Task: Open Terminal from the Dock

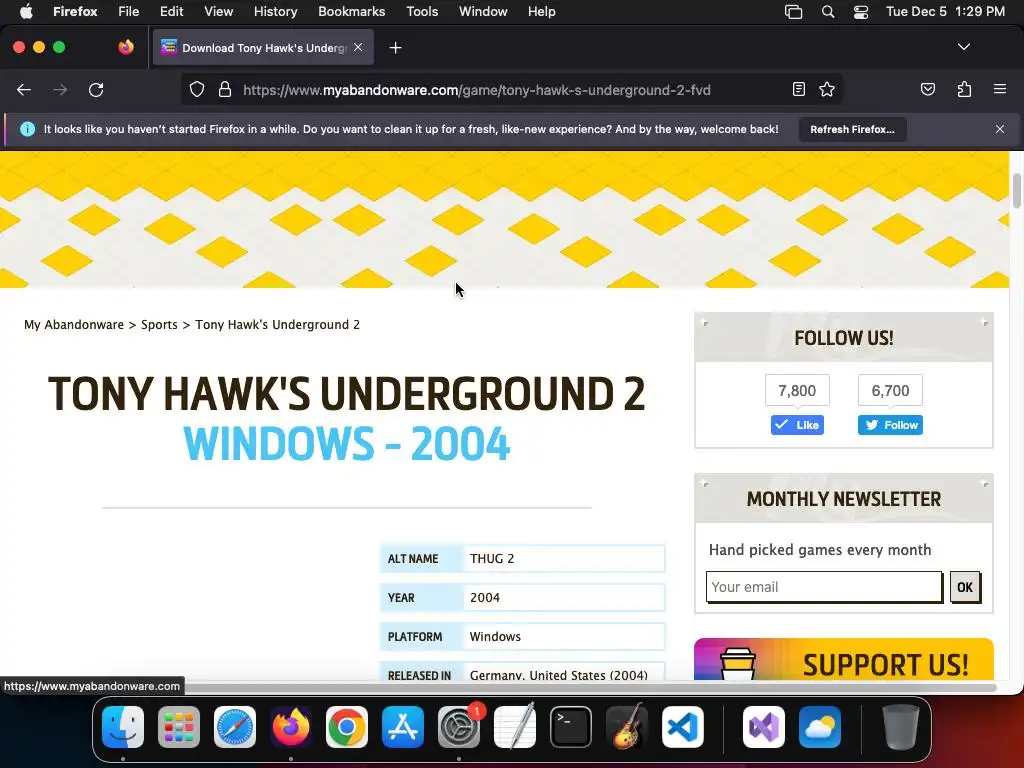Action: (x=571, y=727)
